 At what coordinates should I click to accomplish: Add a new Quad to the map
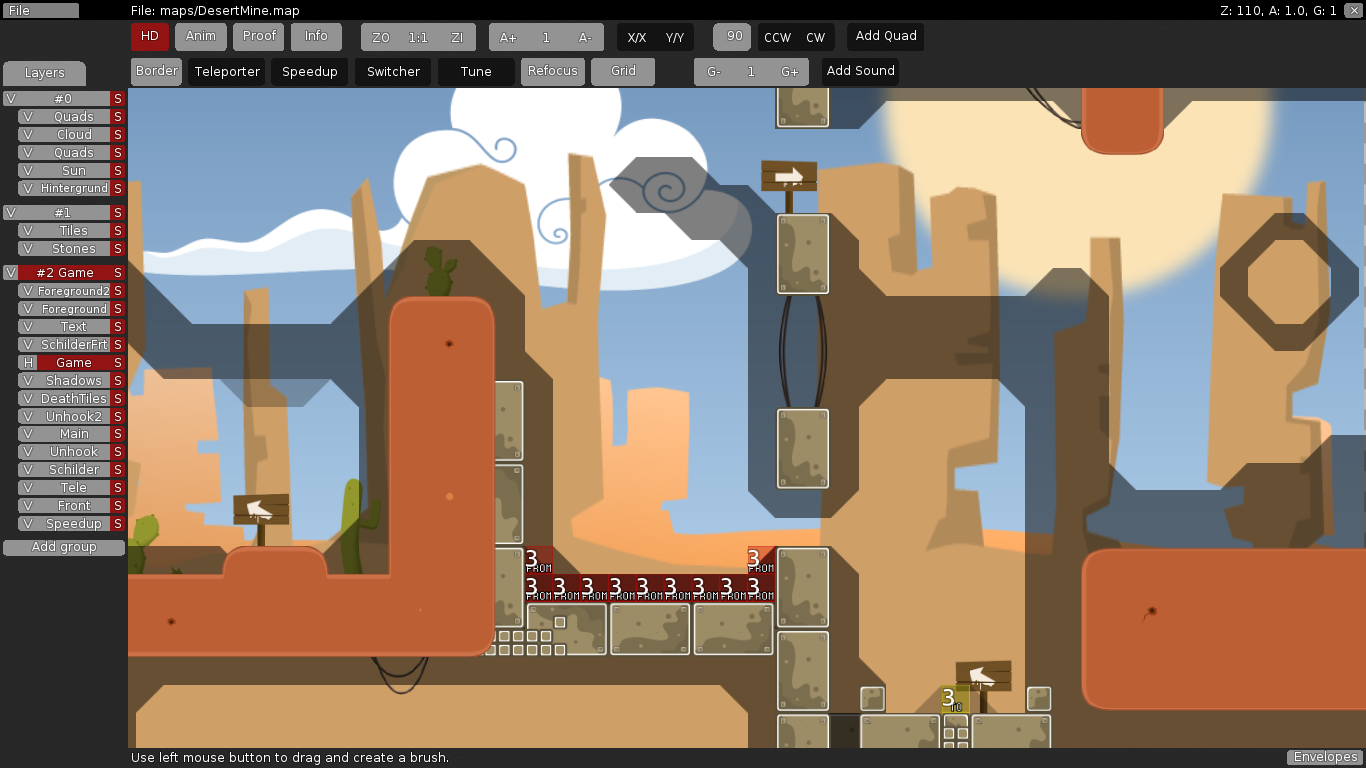coord(884,36)
